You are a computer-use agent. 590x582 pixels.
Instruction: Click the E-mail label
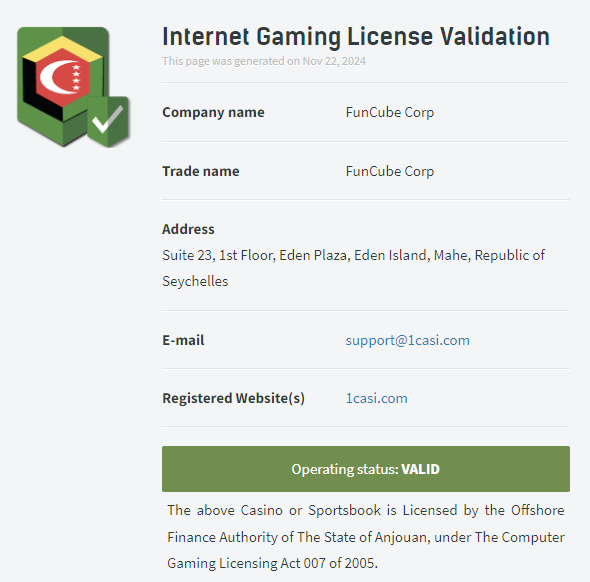183,340
